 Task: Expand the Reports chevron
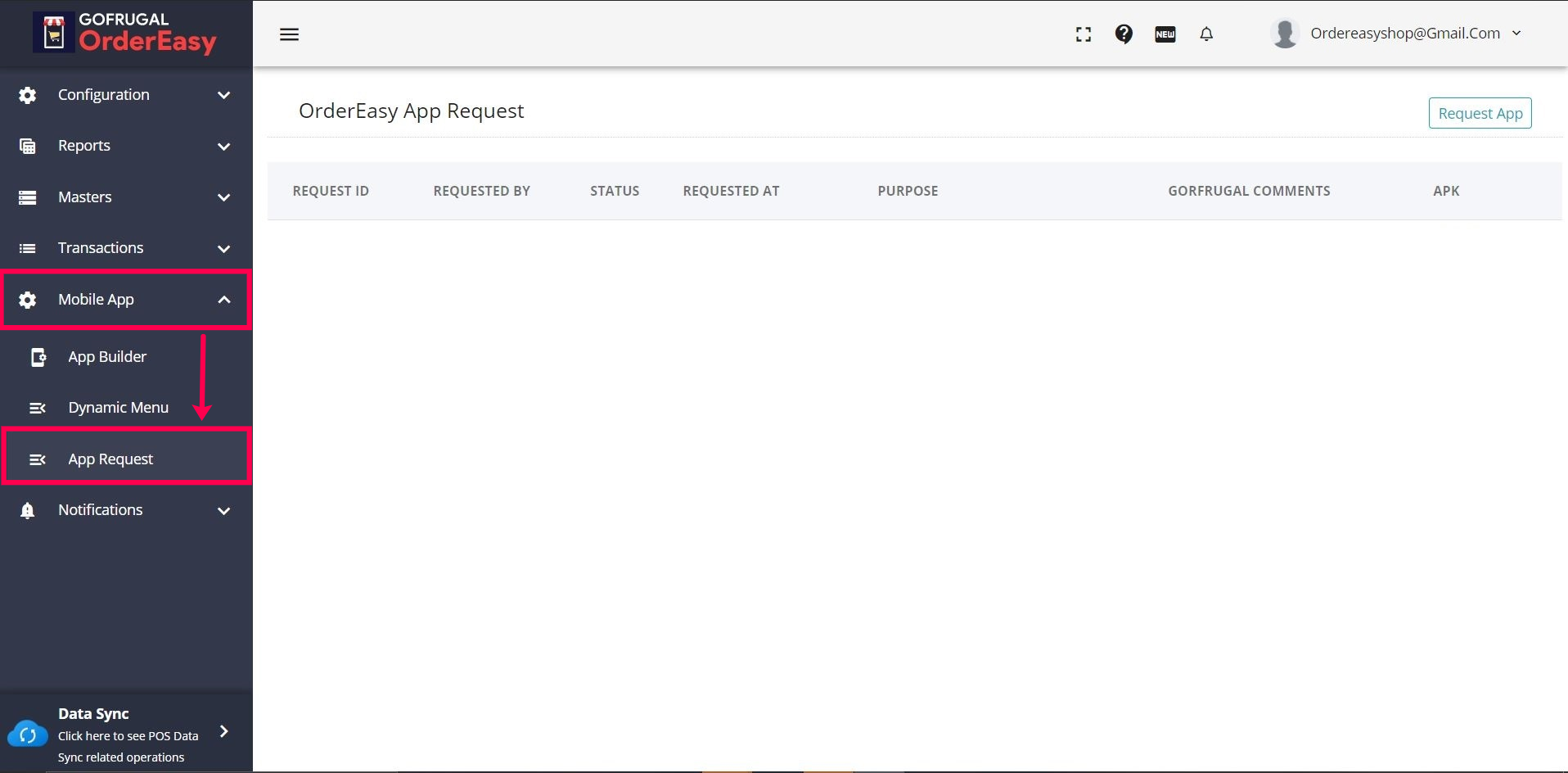click(x=223, y=147)
